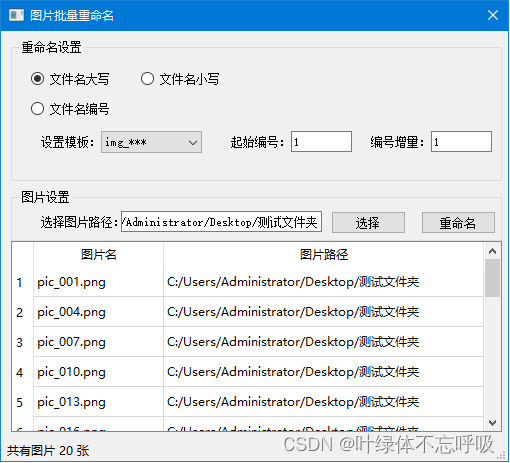Click the 编号增量 input field
This screenshot has width=510, height=463.
click(x=461, y=142)
